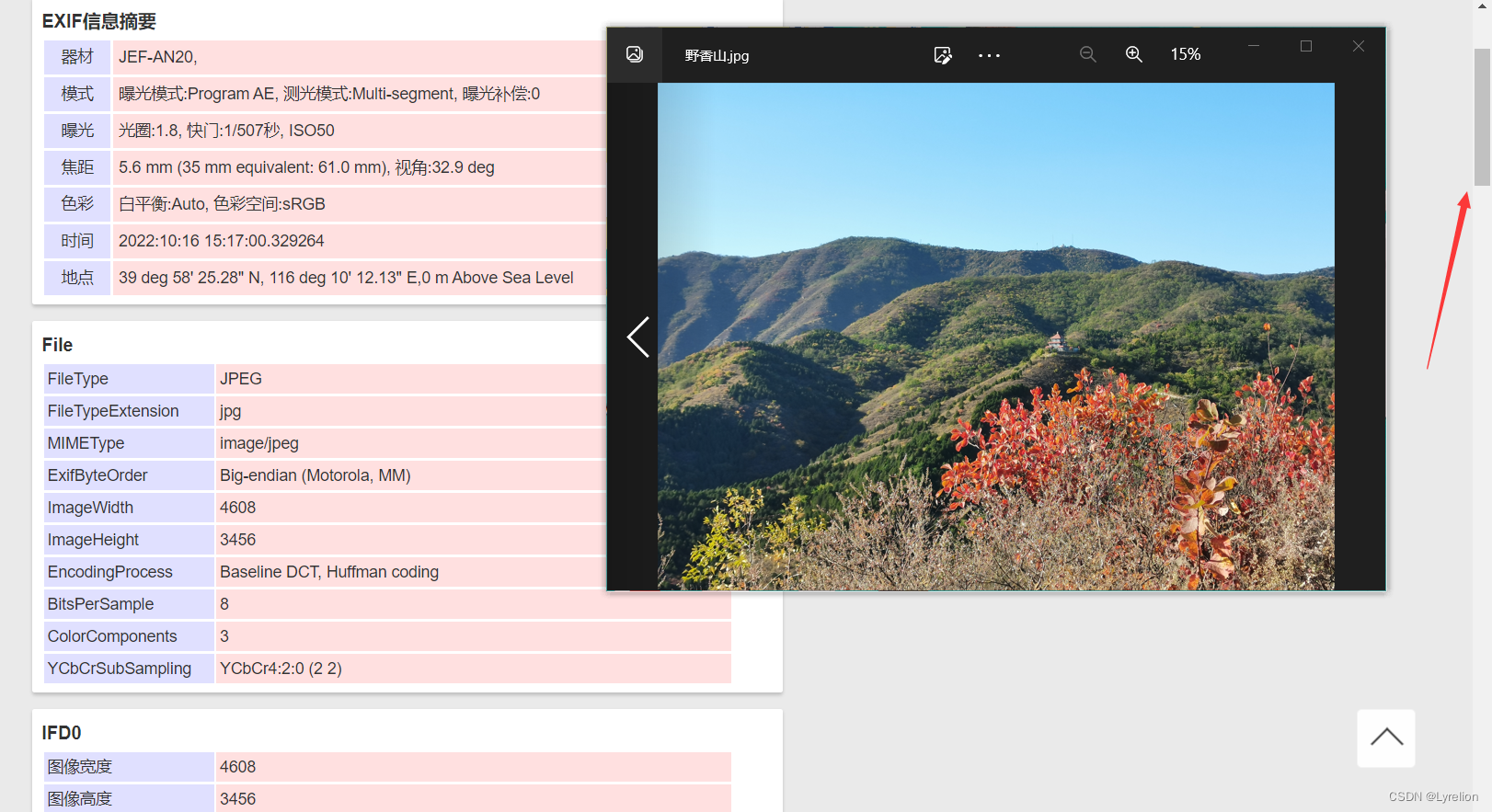Click the 器材 row label
This screenshot has width=1492, height=812.
click(x=77, y=57)
